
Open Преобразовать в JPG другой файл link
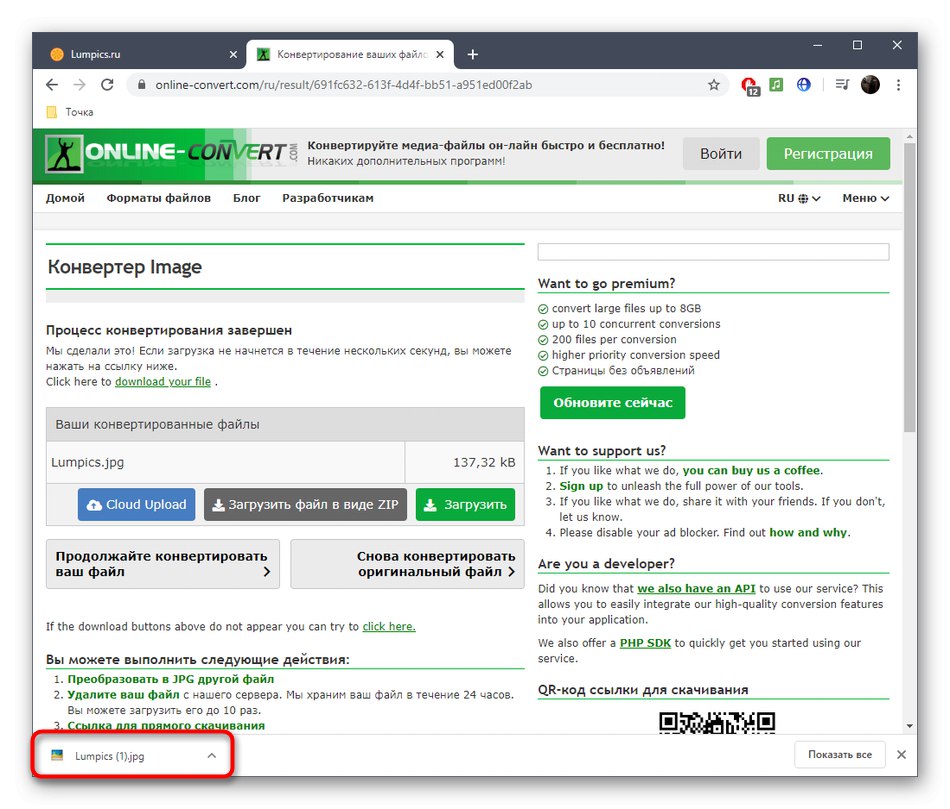click(x=171, y=679)
